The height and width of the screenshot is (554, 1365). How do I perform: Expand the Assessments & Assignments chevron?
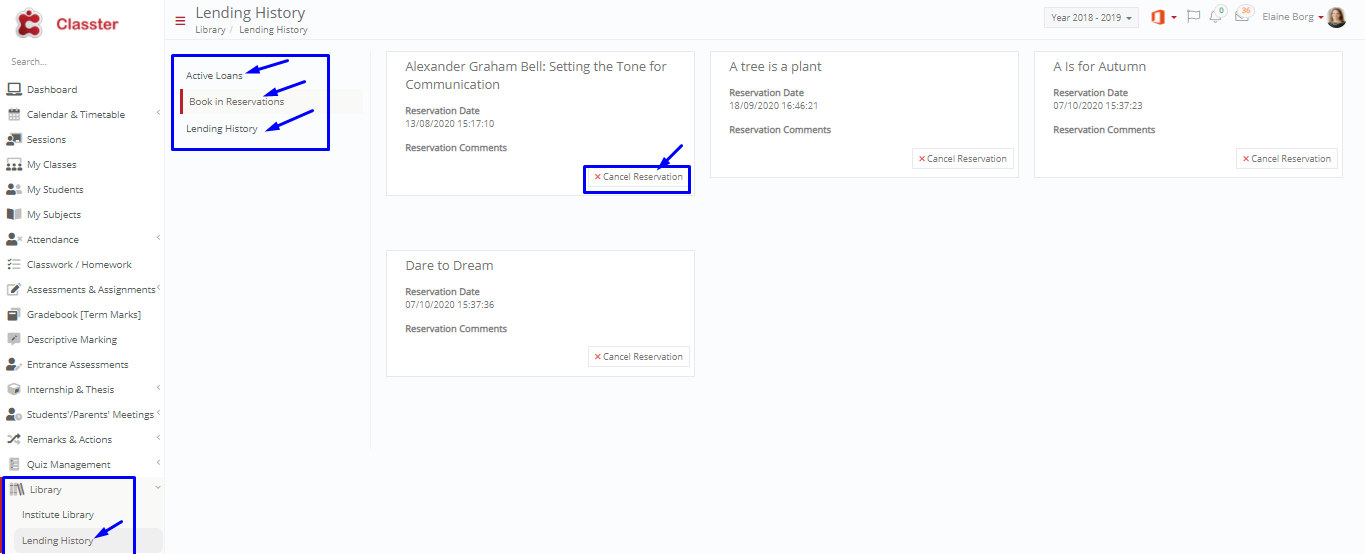click(x=159, y=288)
